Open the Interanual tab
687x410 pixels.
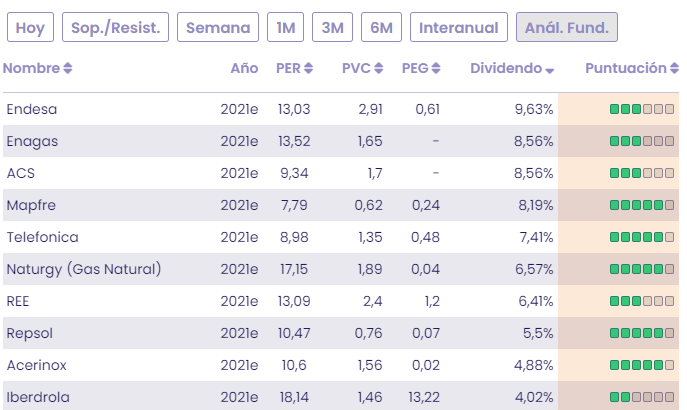point(459,27)
